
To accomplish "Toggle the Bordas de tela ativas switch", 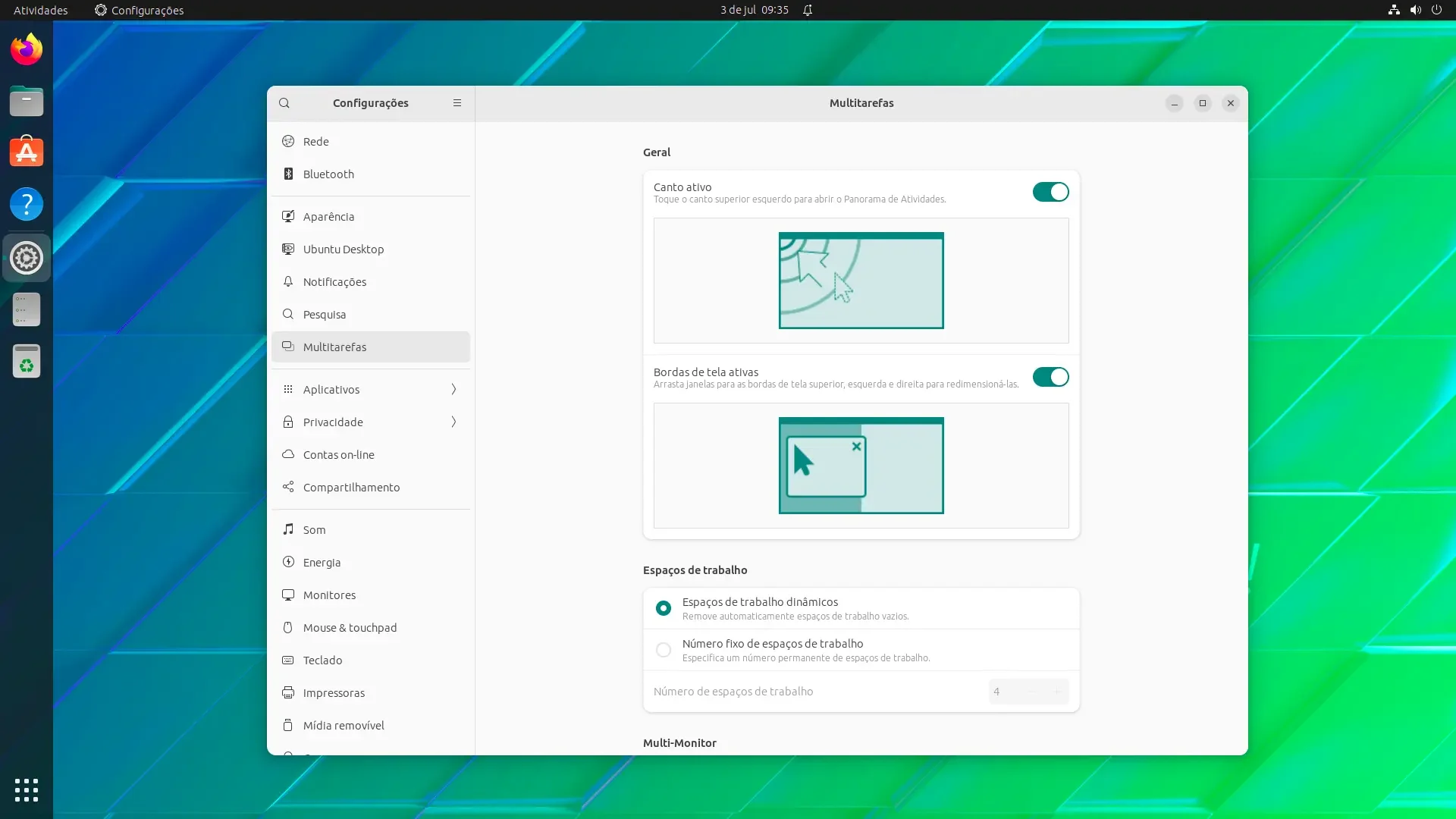I will click(1050, 377).
